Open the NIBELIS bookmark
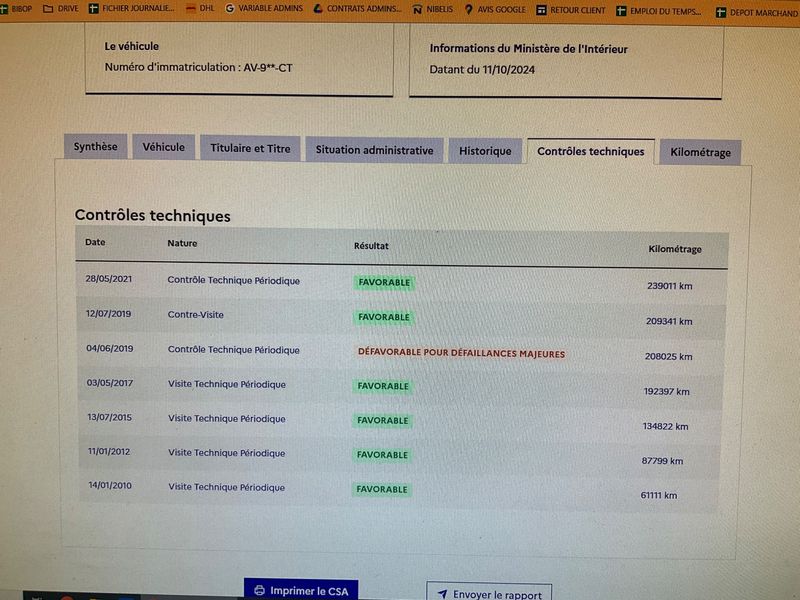 click(x=433, y=10)
